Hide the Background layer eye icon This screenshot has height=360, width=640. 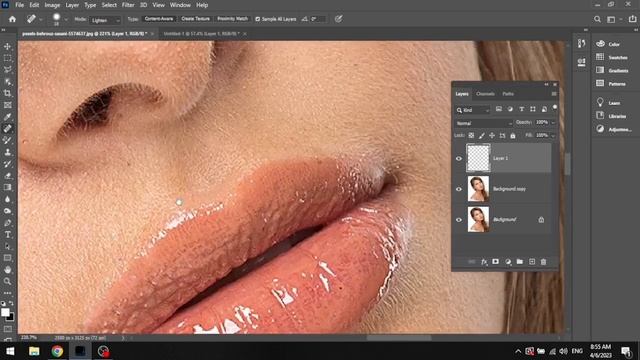coord(459,220)
